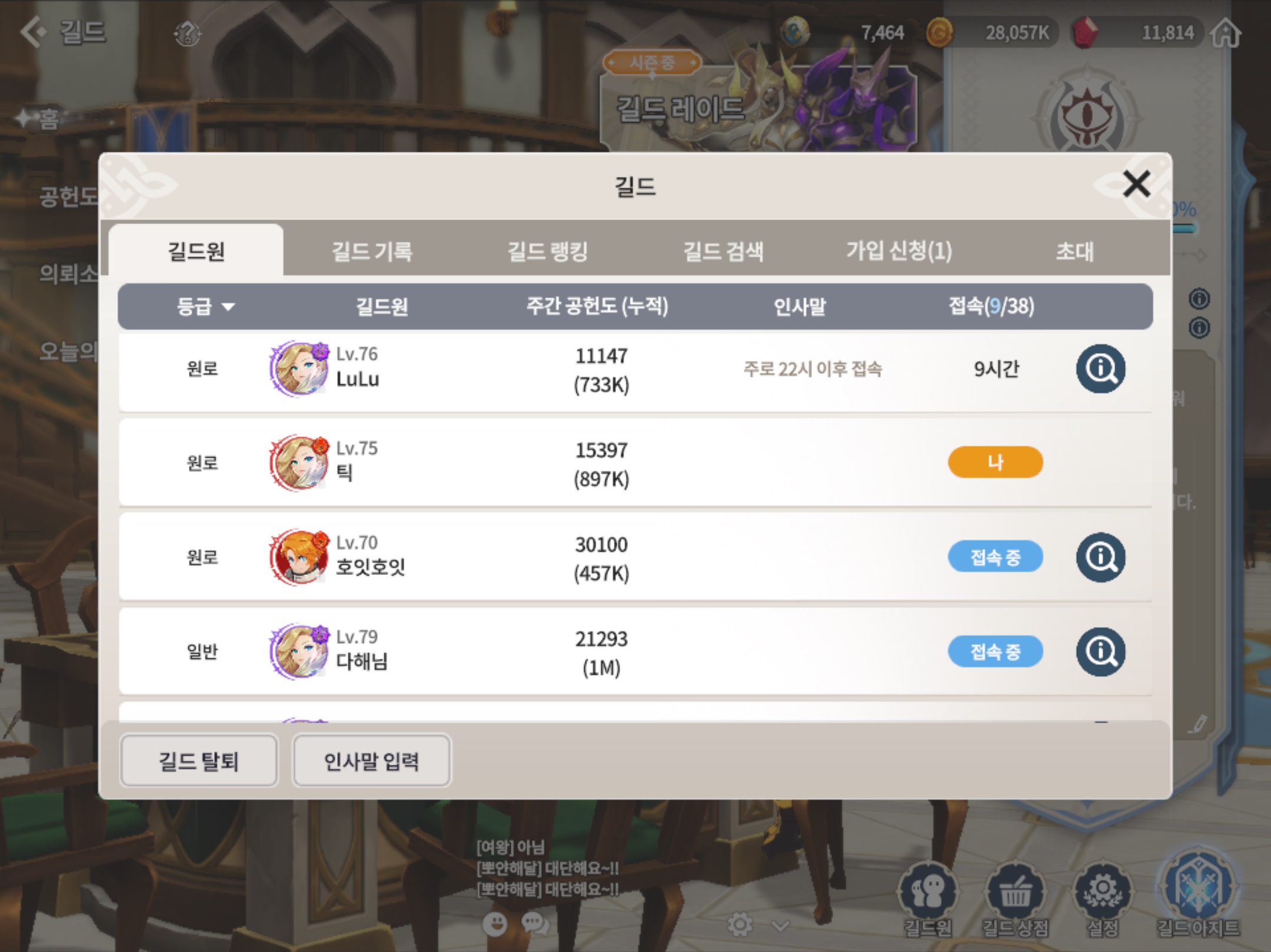Screen dimensions: 1271x952
Task: Switch to the 길드 기록 tab
Action: click(x=372, y=251)
